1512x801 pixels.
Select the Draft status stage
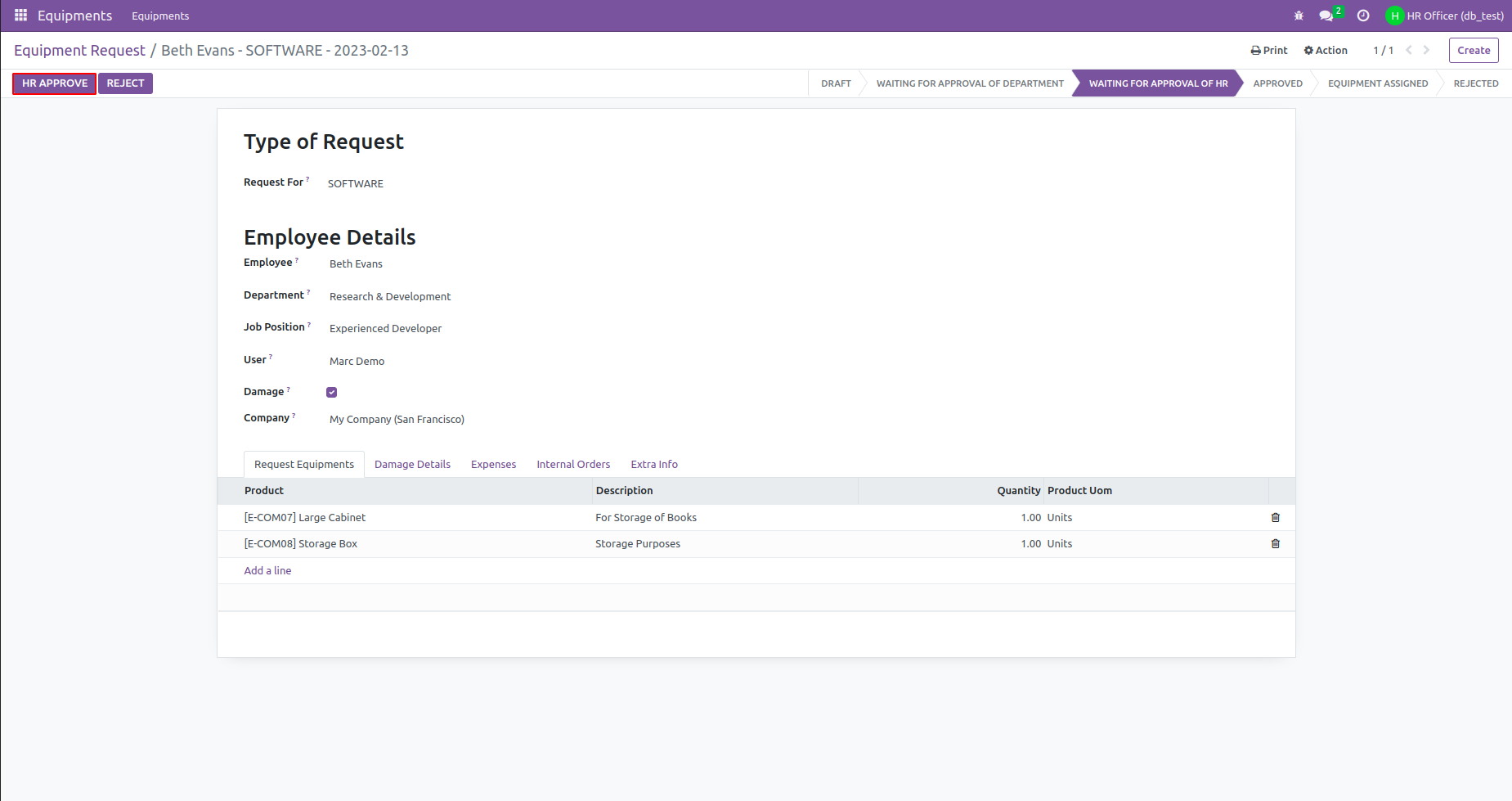coord(836,83)
